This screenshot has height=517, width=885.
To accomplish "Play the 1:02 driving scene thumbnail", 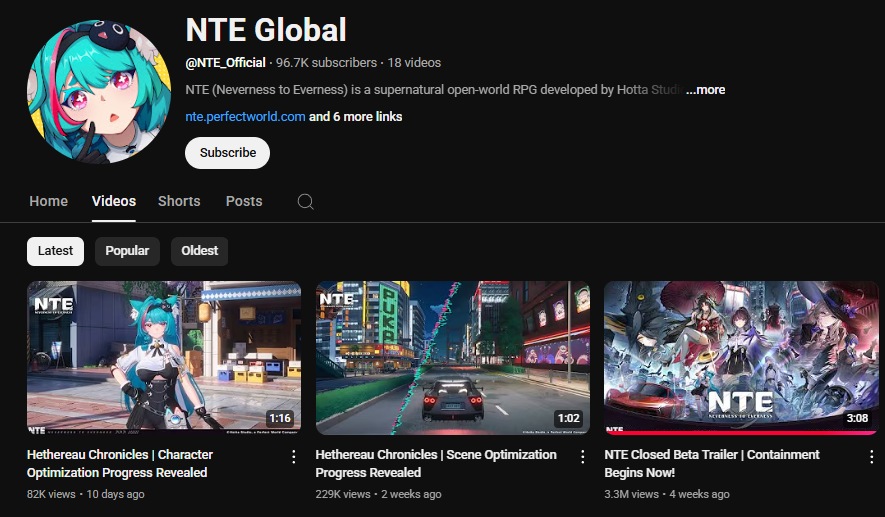I will tap(453, 358).
